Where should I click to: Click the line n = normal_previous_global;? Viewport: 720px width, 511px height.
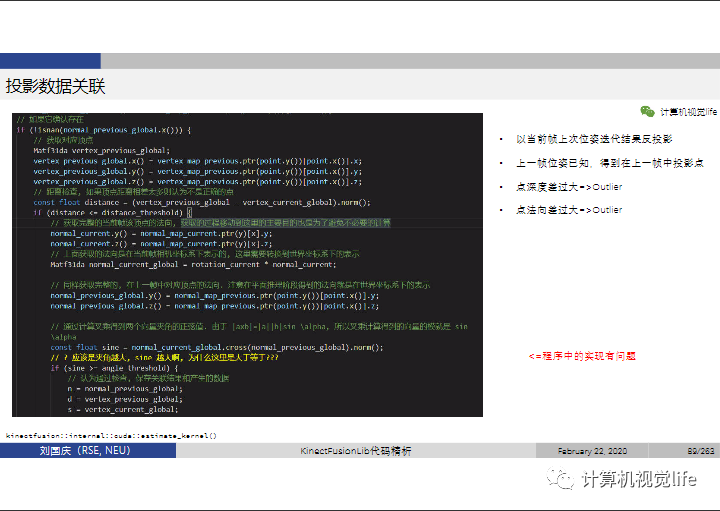125,389
